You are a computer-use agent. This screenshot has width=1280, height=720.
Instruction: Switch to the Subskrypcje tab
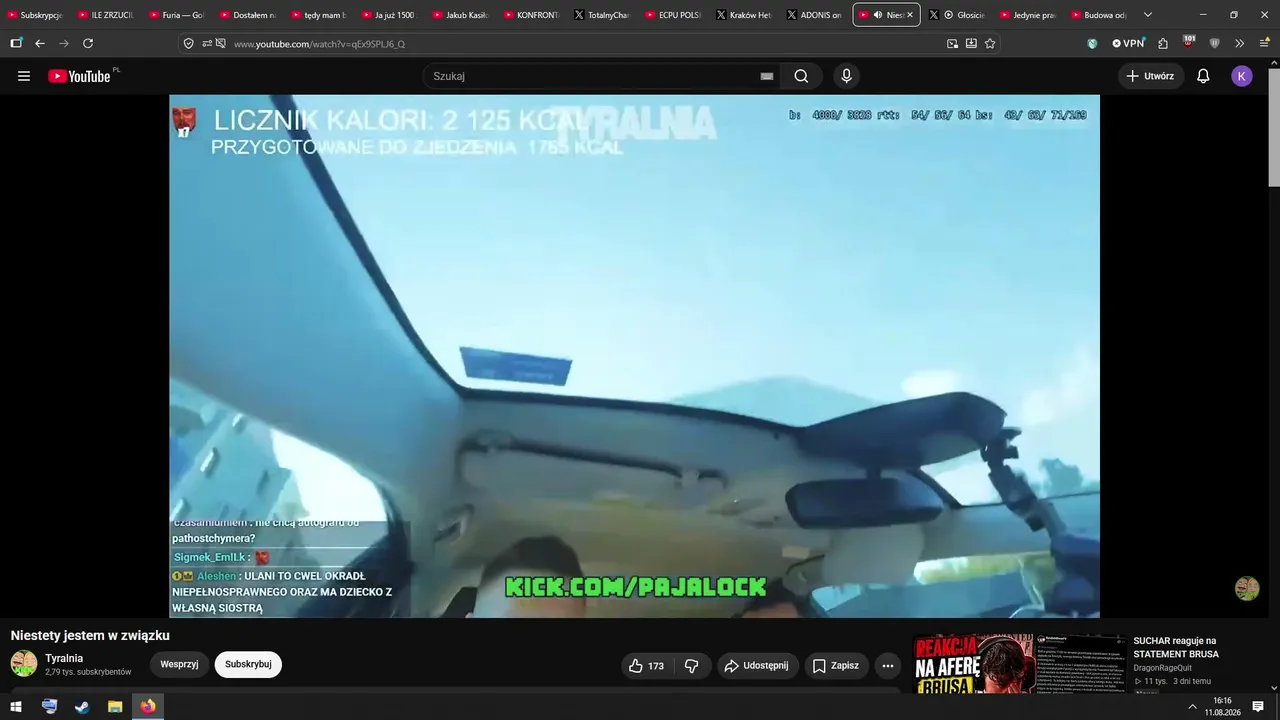35,15
